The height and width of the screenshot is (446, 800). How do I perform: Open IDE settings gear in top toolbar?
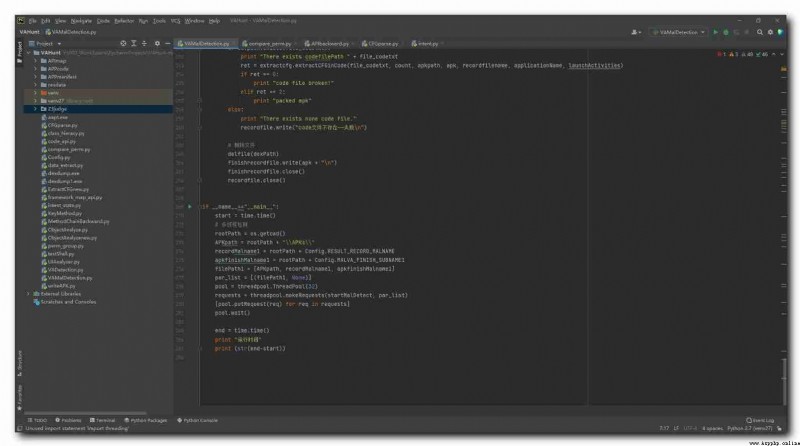point(770,32)
